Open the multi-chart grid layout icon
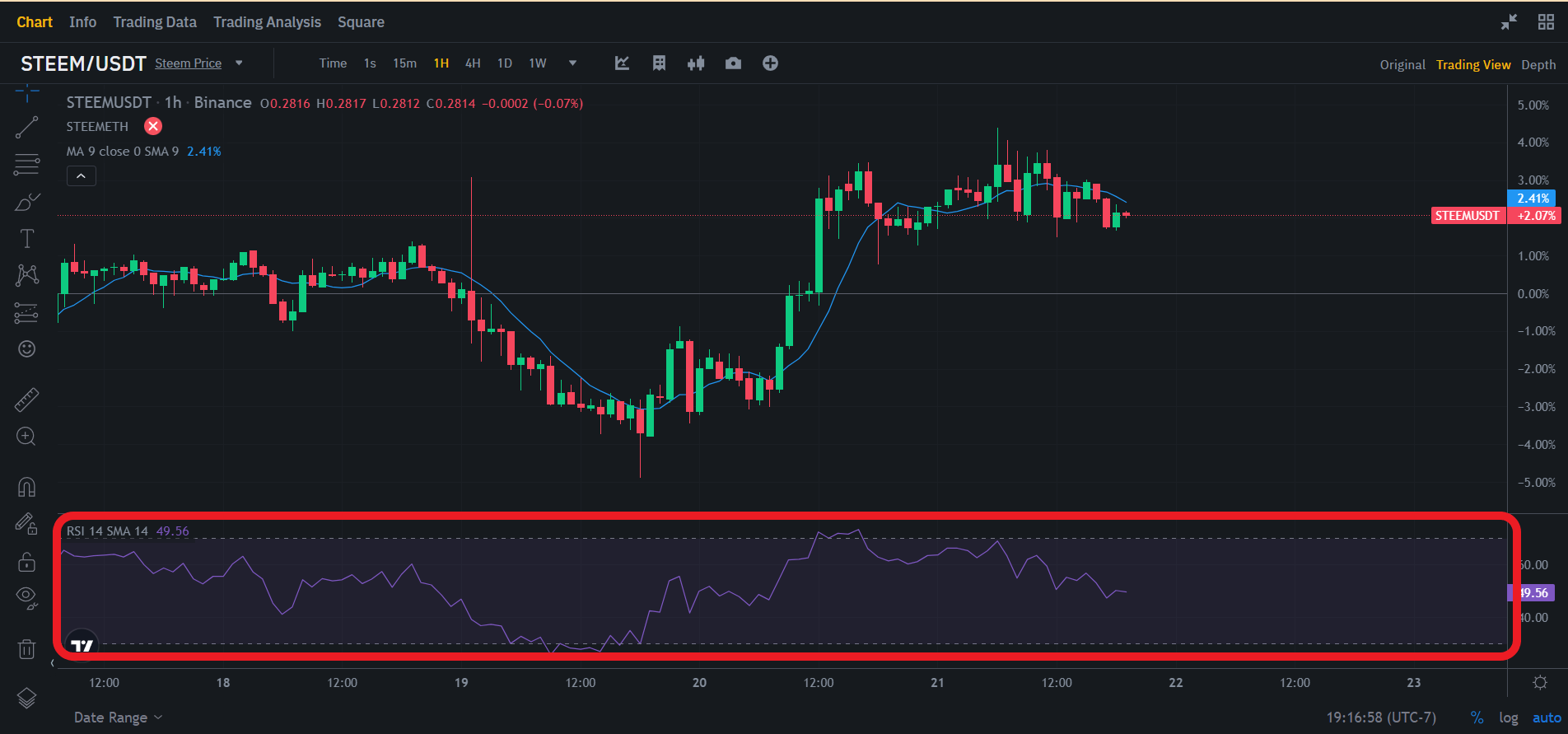This screenshot has height=734, width=1568. (x=1546, y=22)
